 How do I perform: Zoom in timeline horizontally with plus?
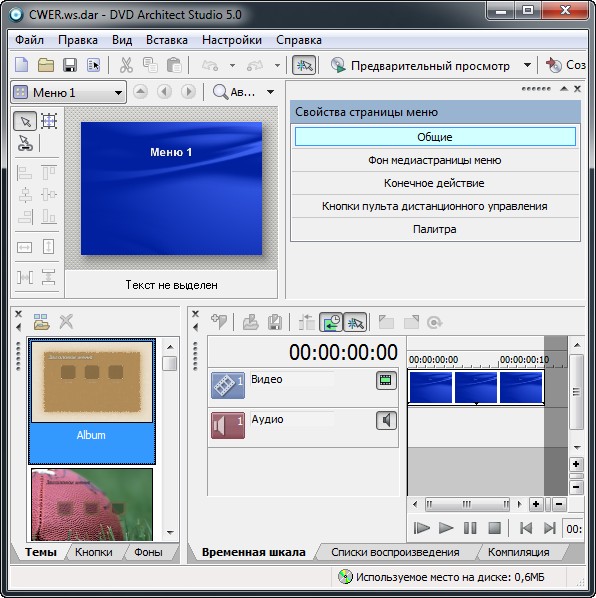click(x=536, y=504)
